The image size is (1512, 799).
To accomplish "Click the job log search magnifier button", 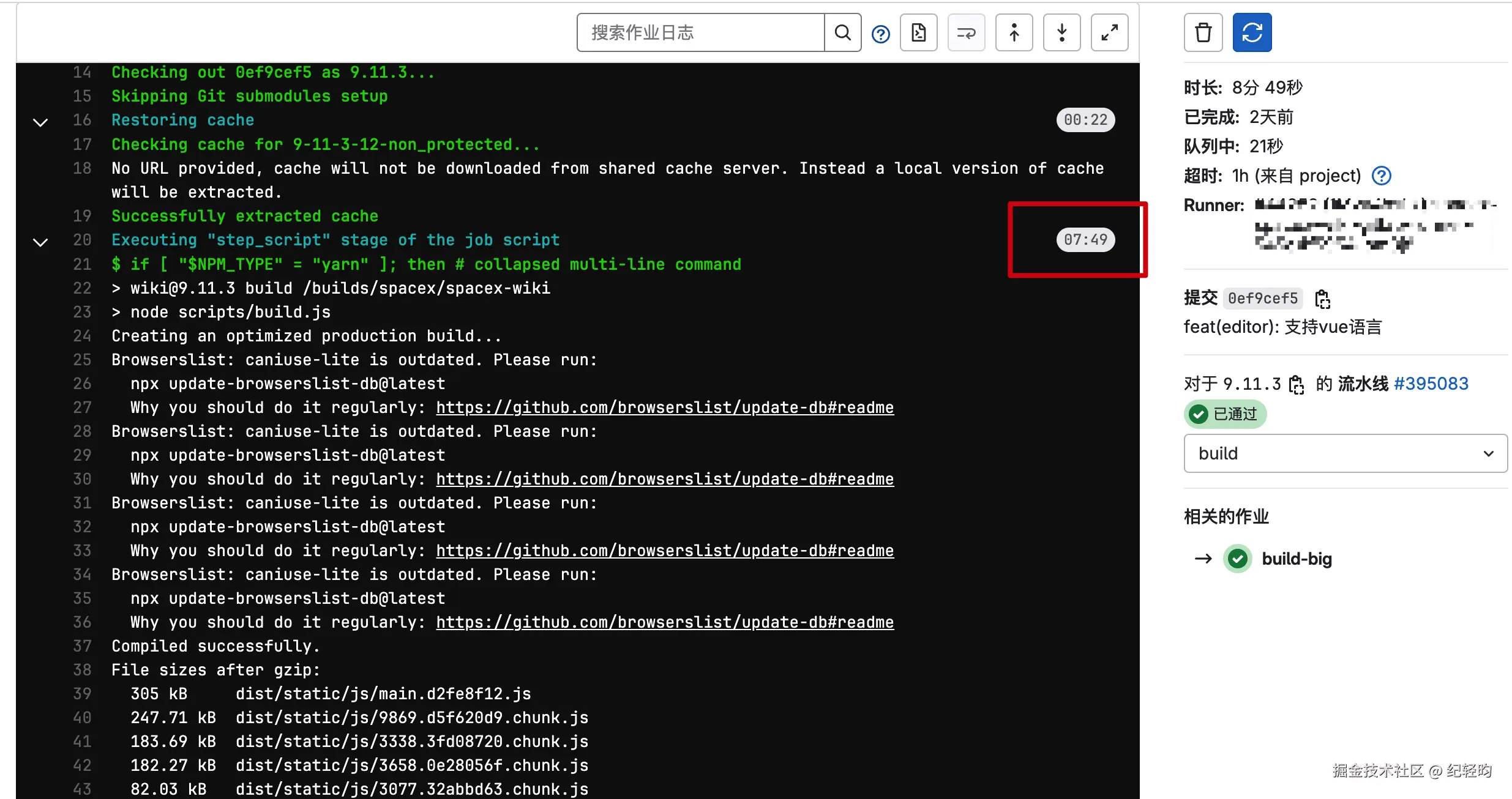I will (842, 32).
